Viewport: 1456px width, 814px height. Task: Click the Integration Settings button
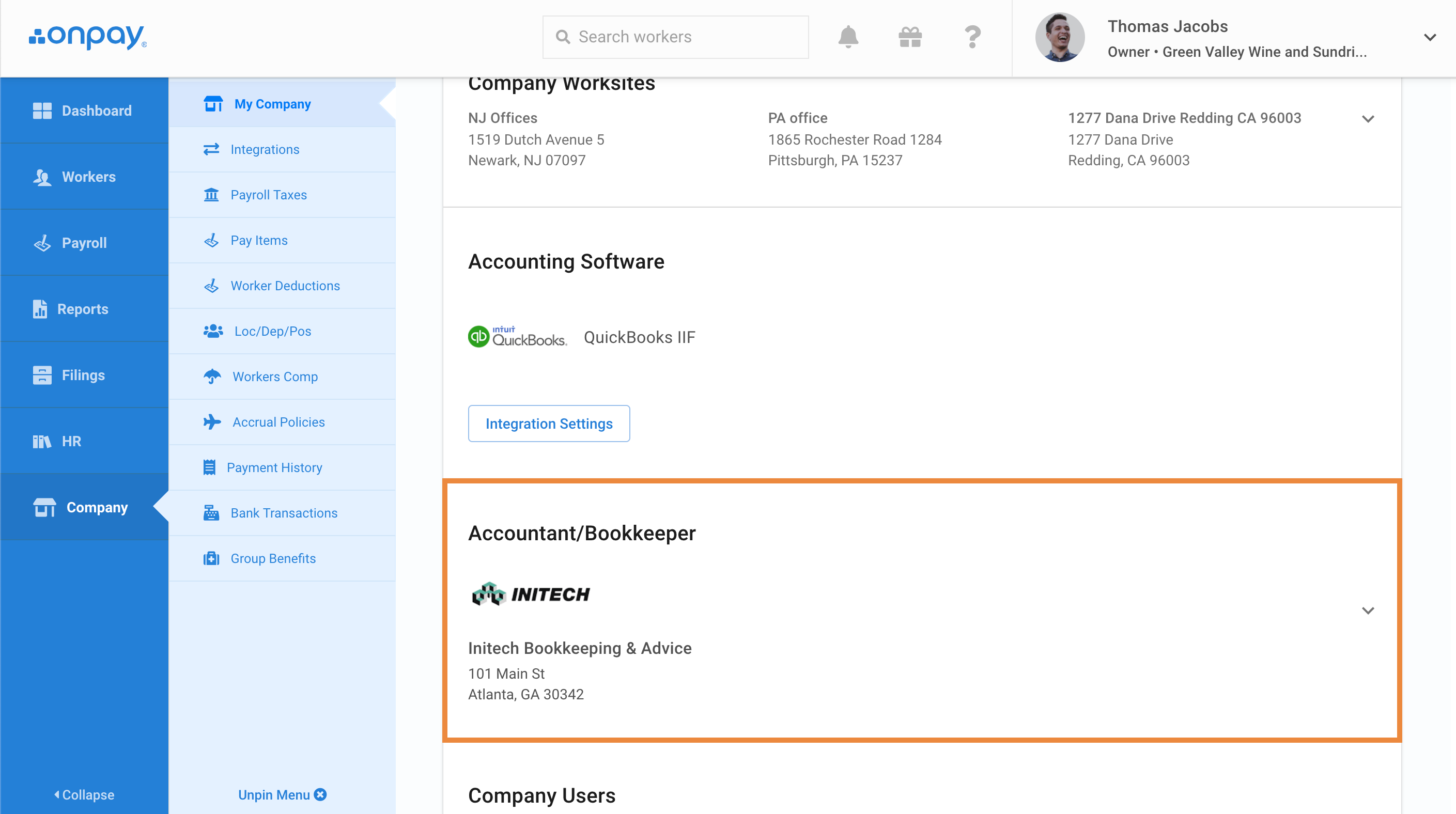(549, 423)
